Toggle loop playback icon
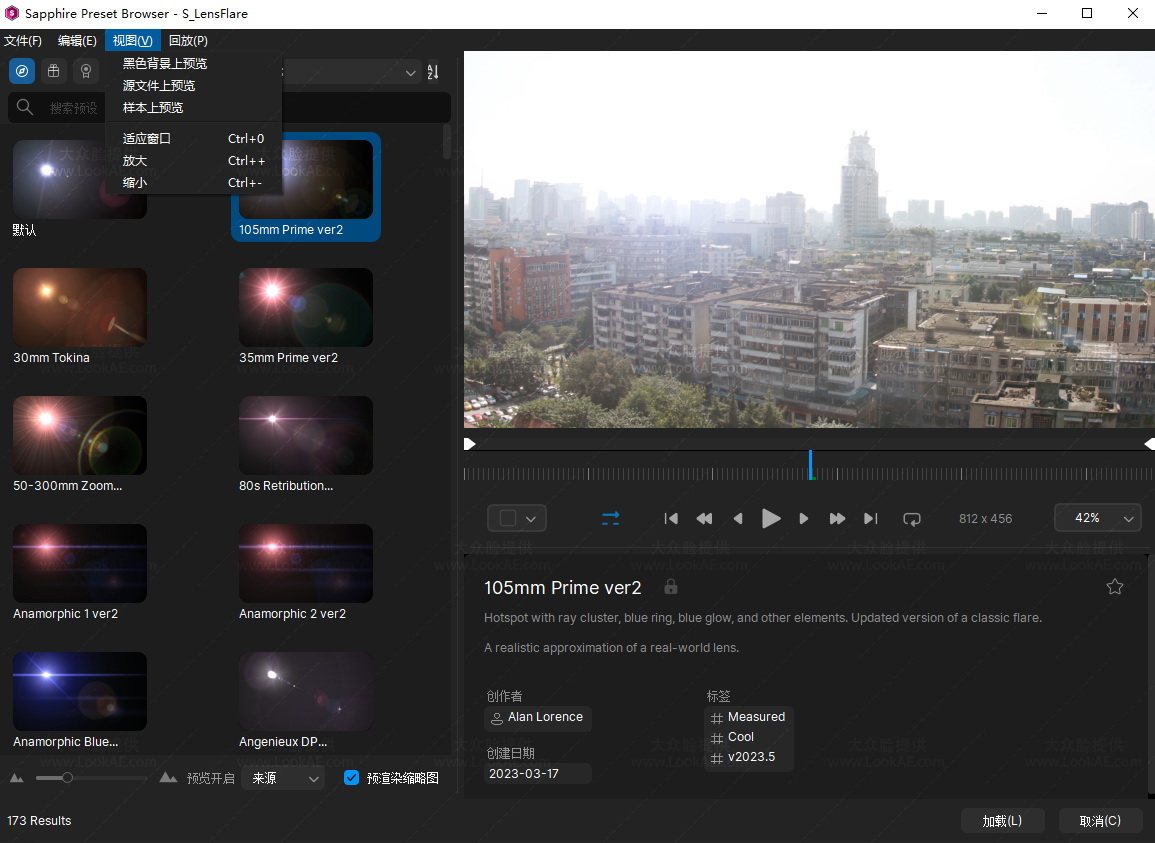The width and height of the screenshot is (1155, 843). [x=911, y=519]
